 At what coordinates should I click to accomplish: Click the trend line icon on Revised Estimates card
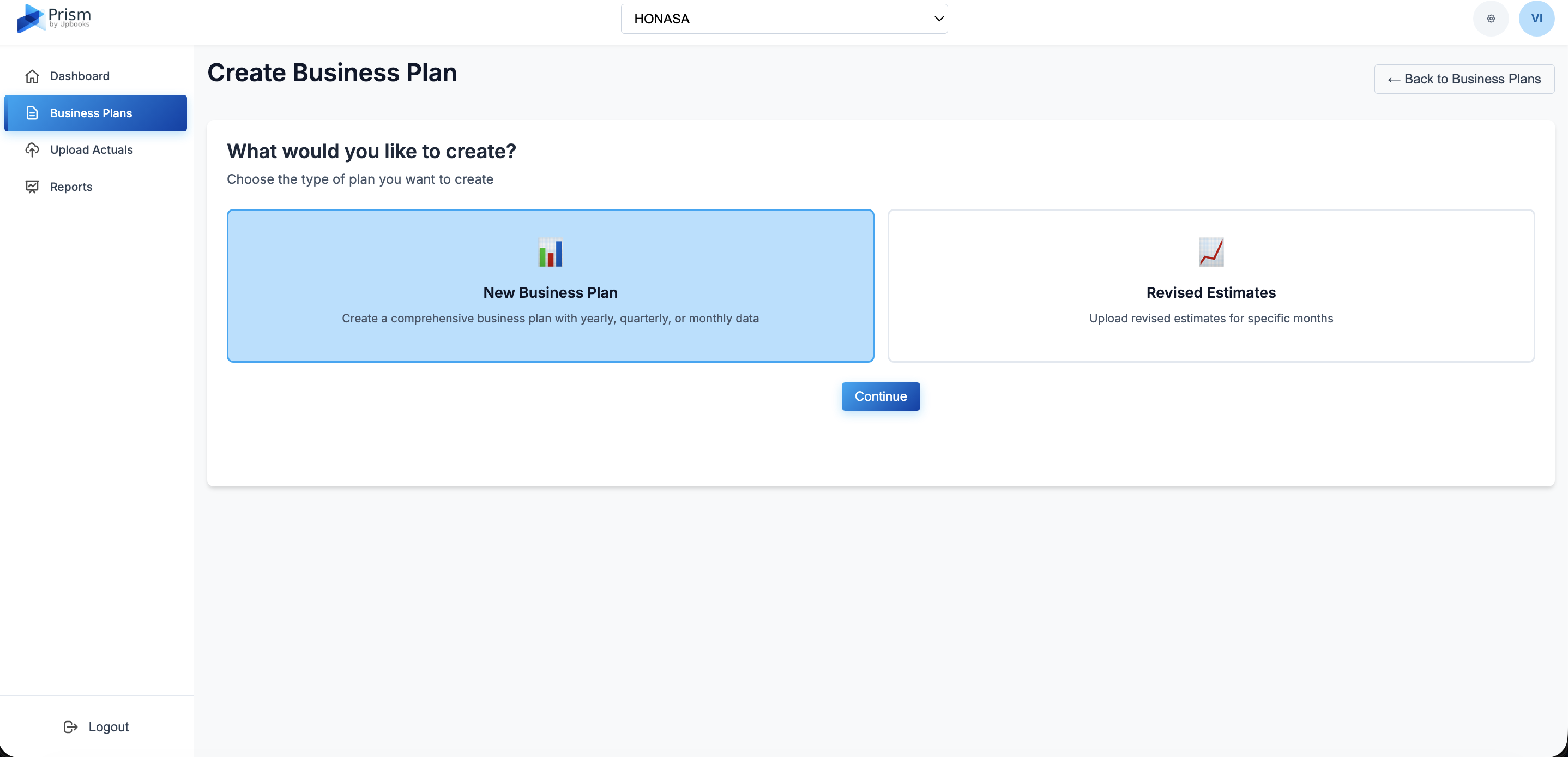click(1211, 252)
